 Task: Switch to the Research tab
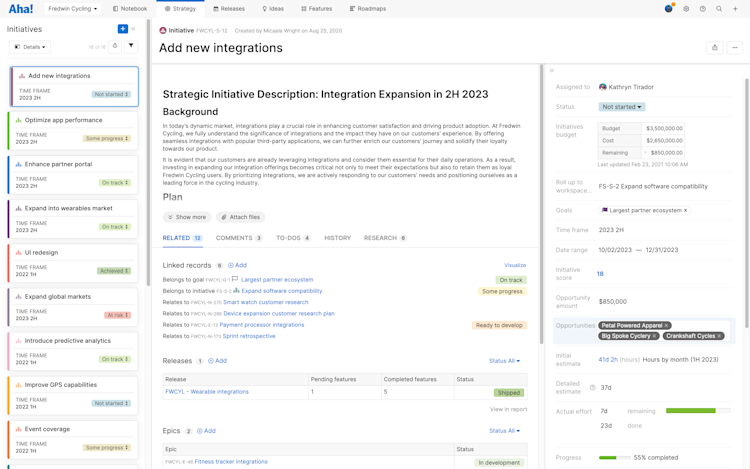(385, 238)
